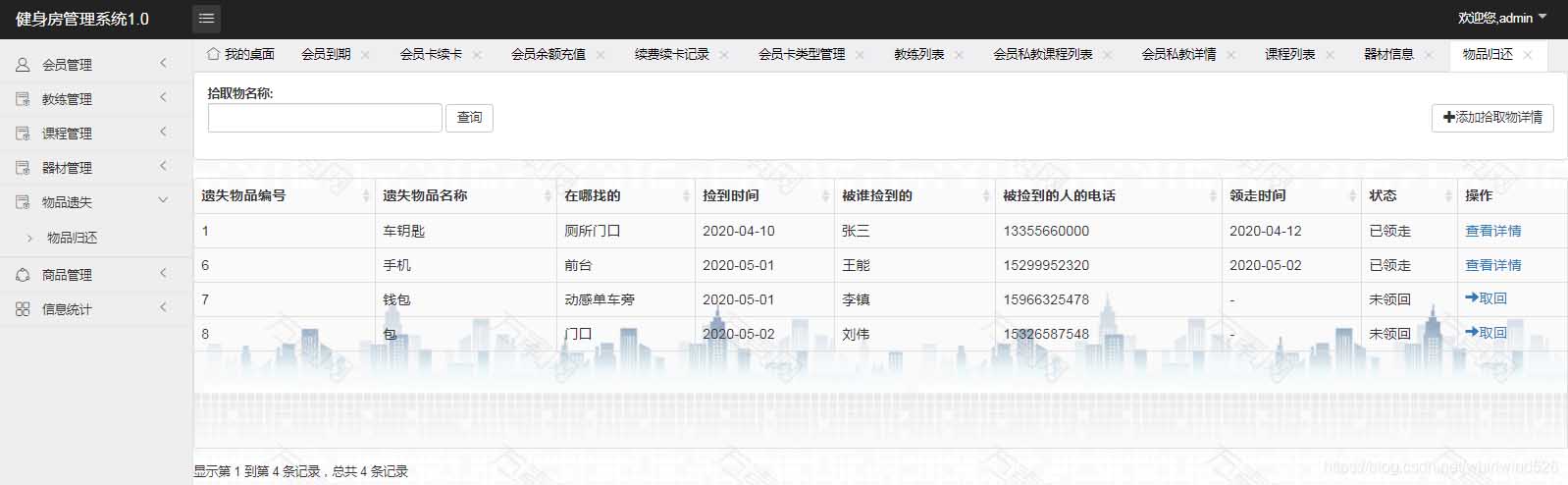1568x485 pixels.
Task: Close the 课程列表 tab
Action: click(x=1331, y=55)
